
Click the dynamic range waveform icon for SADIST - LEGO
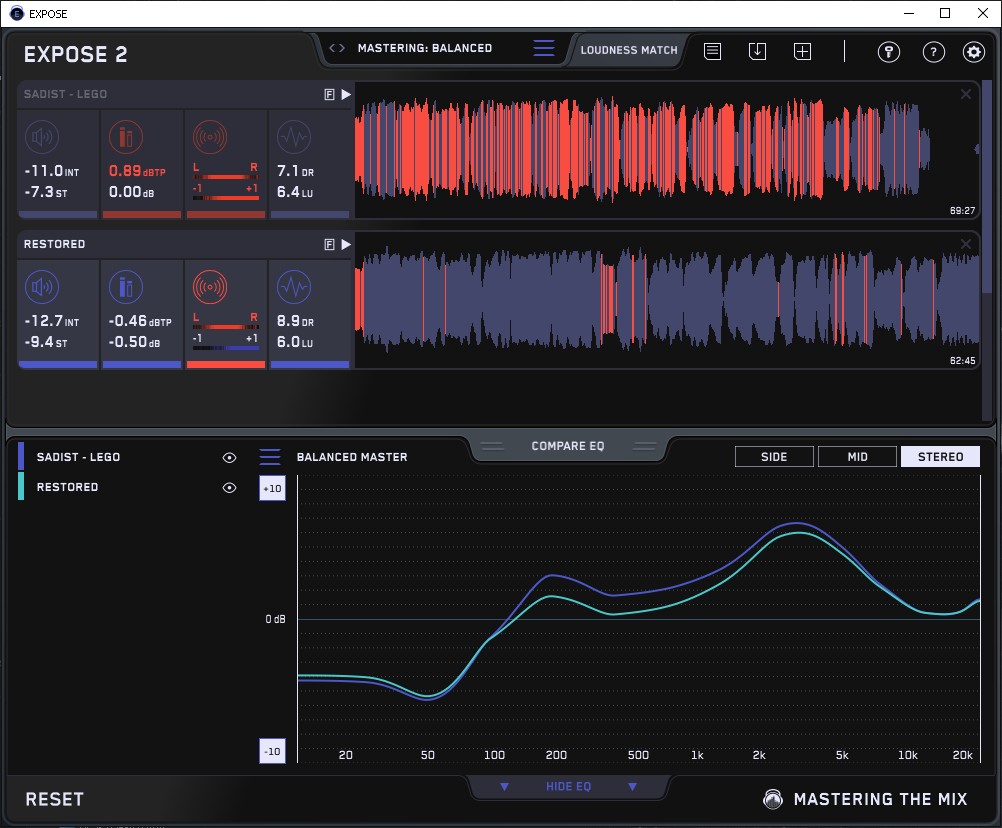pos(293,137)
